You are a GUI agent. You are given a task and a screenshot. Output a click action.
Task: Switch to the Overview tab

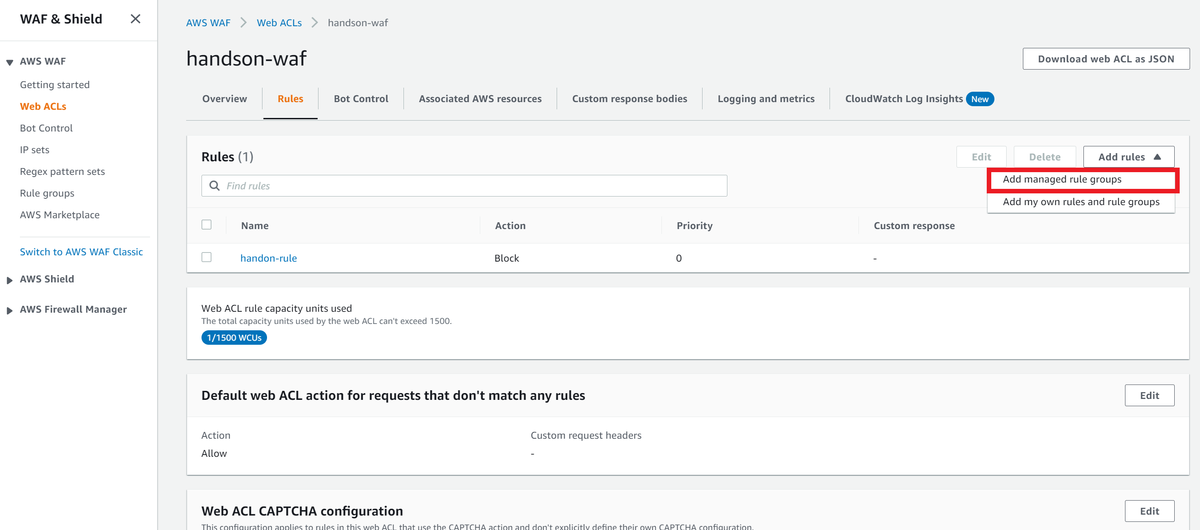225,99
